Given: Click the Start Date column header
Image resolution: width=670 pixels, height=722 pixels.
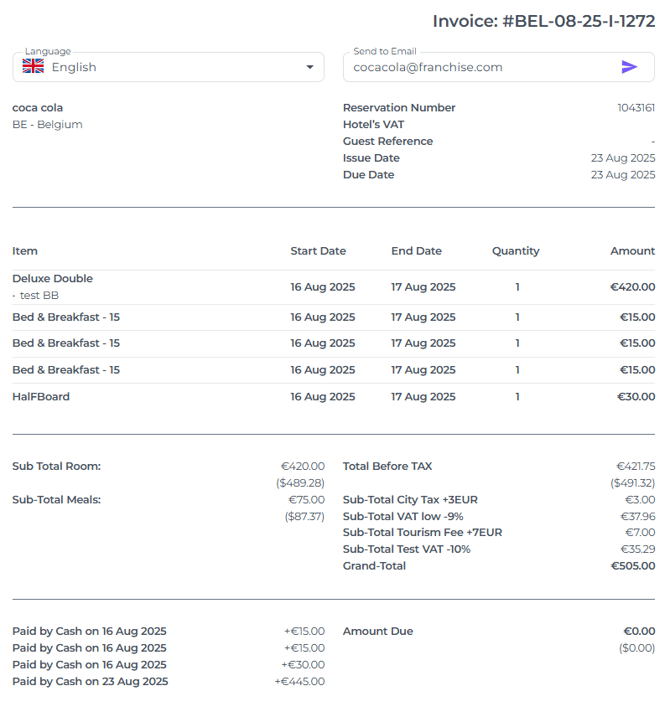Looking at the screenshot, I should 318,251.
